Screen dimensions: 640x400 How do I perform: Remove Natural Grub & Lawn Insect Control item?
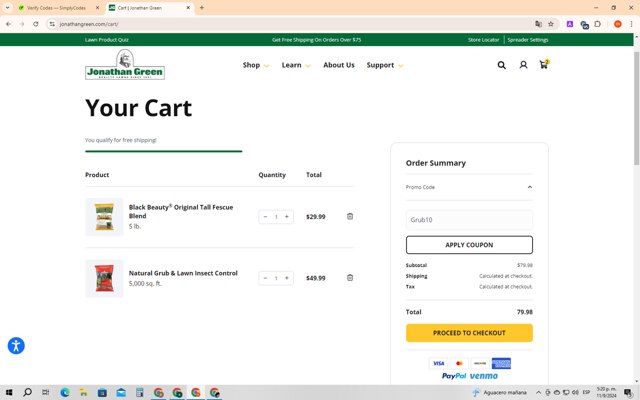[350, 278]
